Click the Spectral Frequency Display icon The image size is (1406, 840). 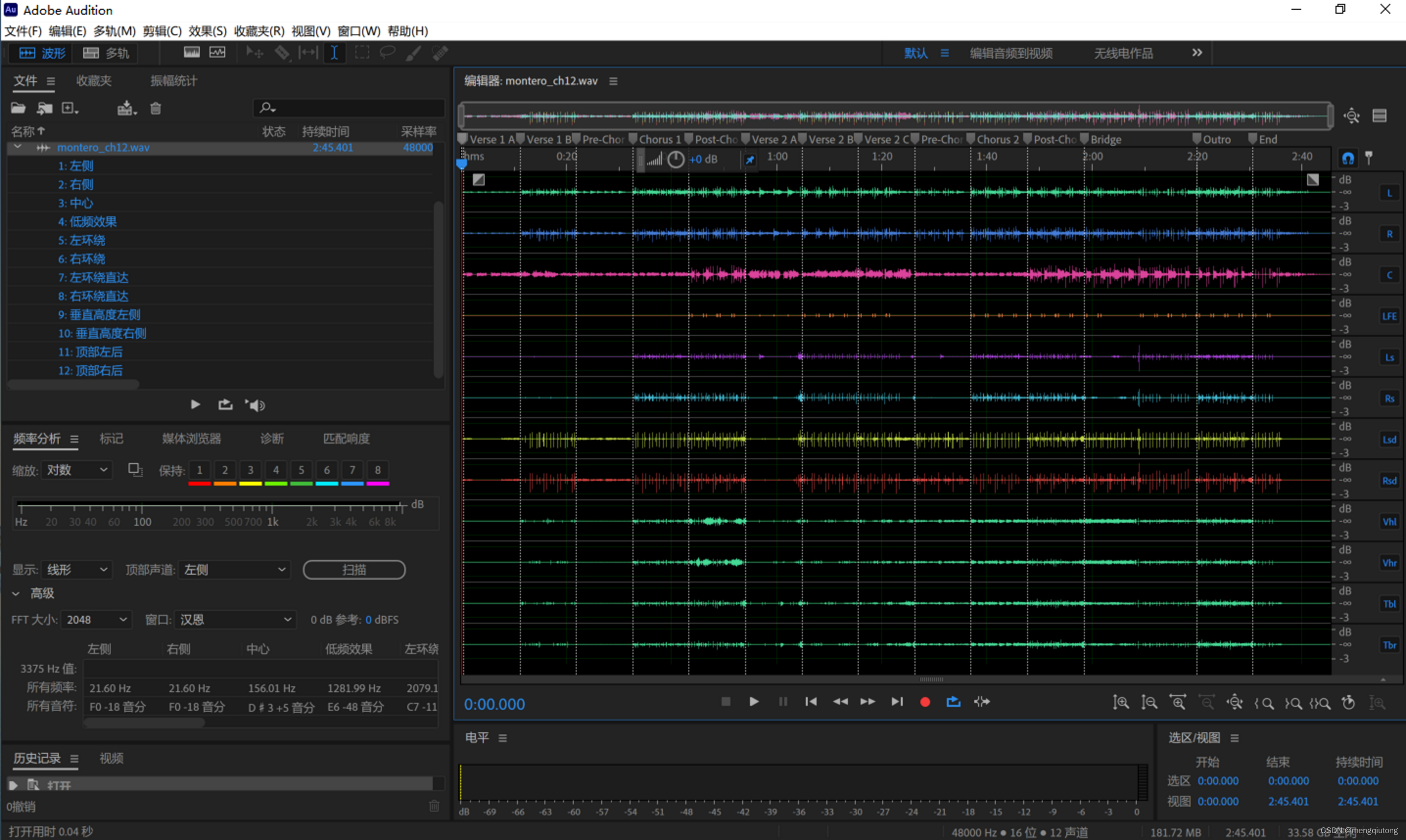[x=192, y=53]
